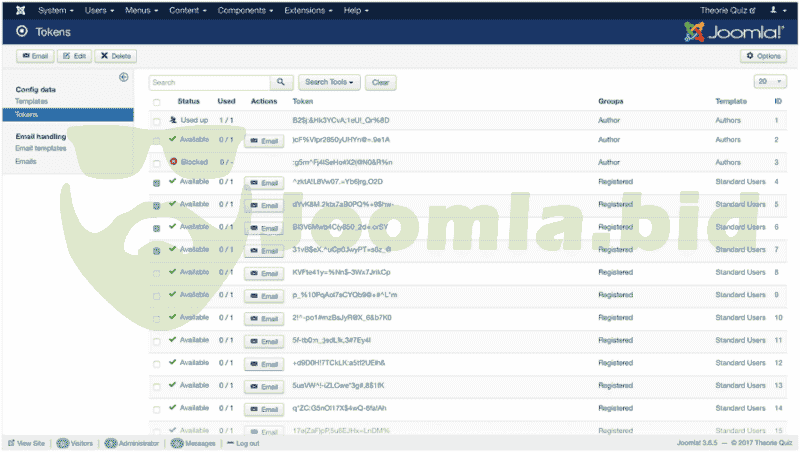Click the Search input field
The width and height of the screenshot is (800, 452).
209,82
